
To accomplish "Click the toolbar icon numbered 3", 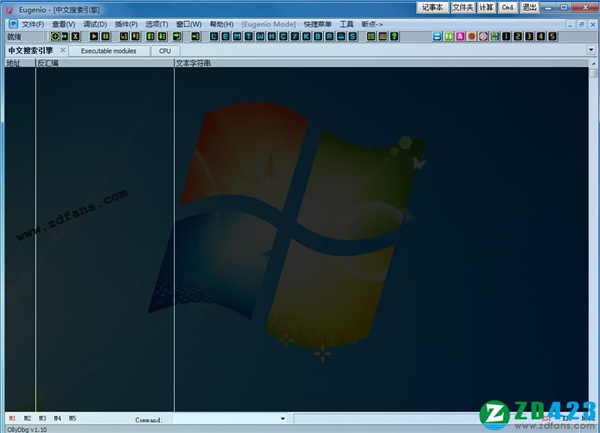I will [529, 36].
